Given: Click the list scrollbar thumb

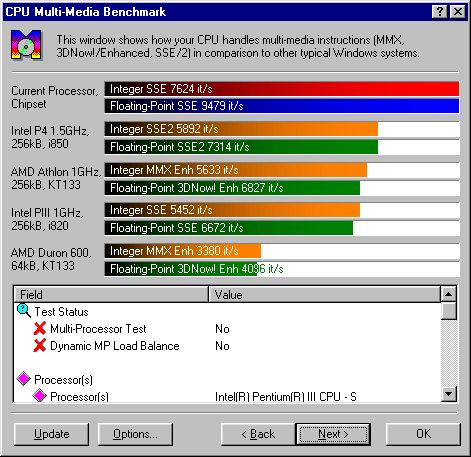Looking at the screenshot, I should pos(449,311).
